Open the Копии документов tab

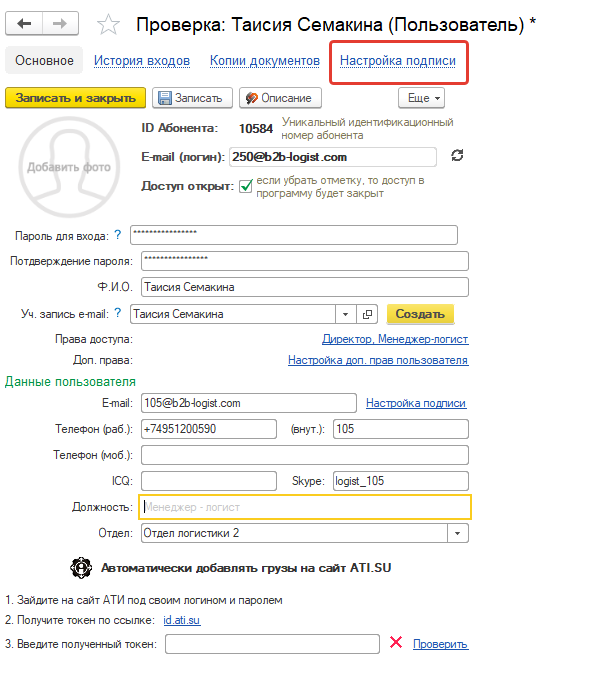pyautogui.click(x=265, y=60)
